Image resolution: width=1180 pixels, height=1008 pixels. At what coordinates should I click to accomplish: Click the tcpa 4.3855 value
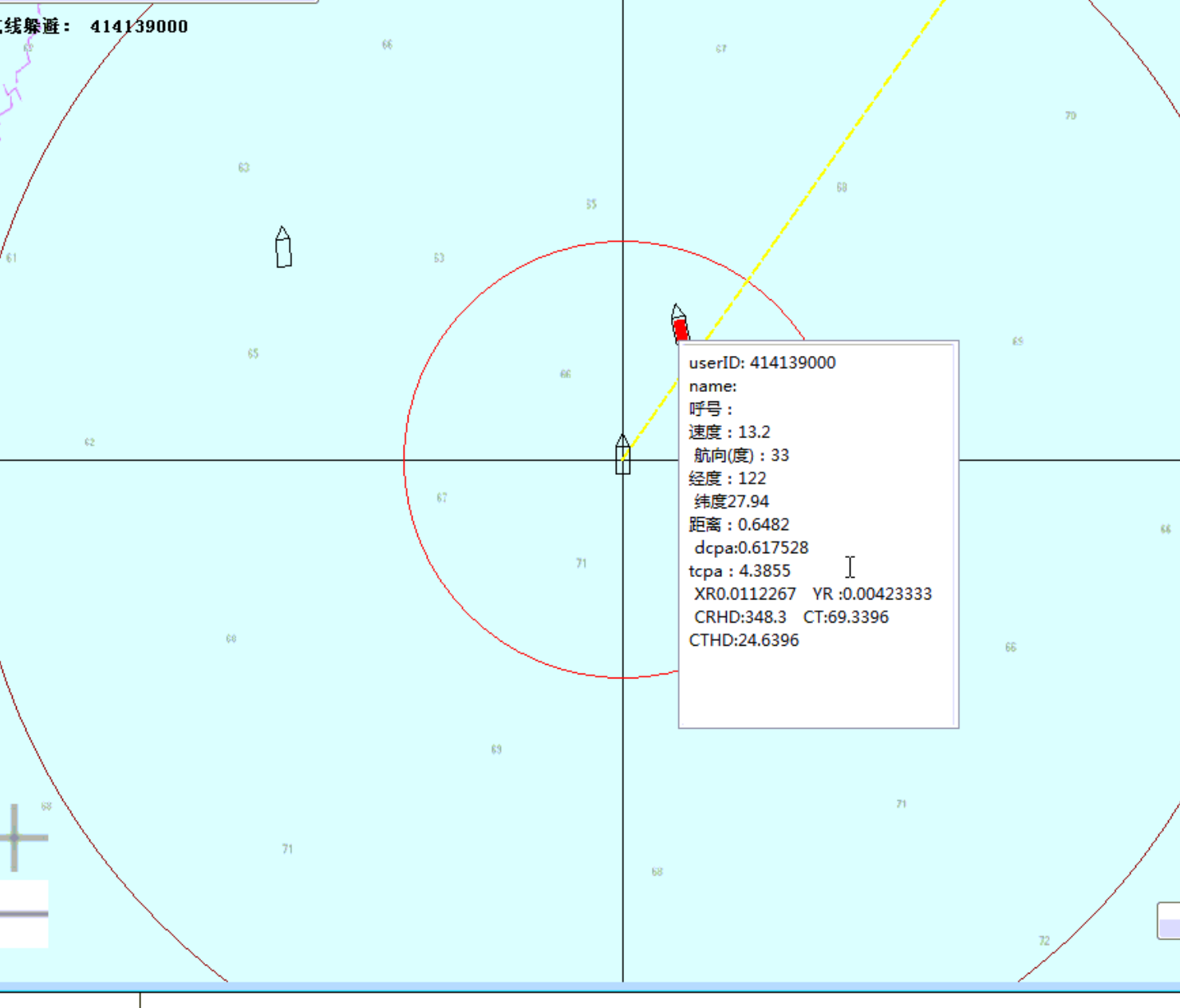[x=740, y=571]
